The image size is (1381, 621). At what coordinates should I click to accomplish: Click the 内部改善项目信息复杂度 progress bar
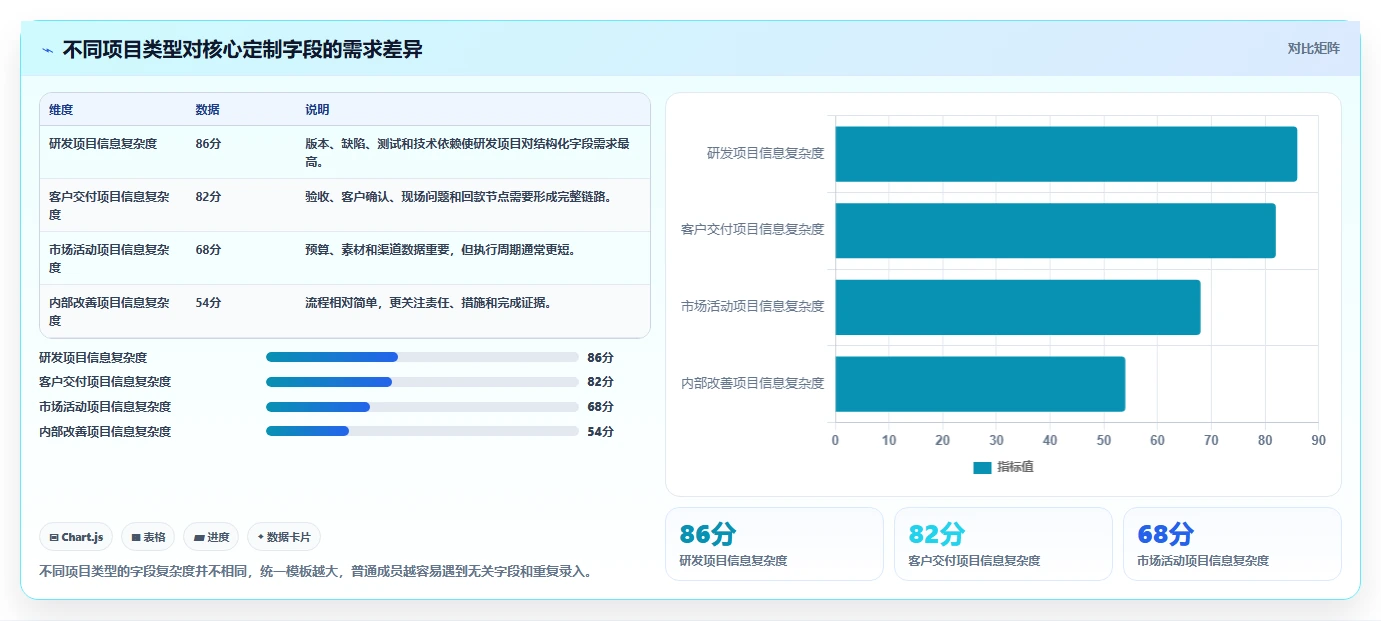click(x=422, y=432)
